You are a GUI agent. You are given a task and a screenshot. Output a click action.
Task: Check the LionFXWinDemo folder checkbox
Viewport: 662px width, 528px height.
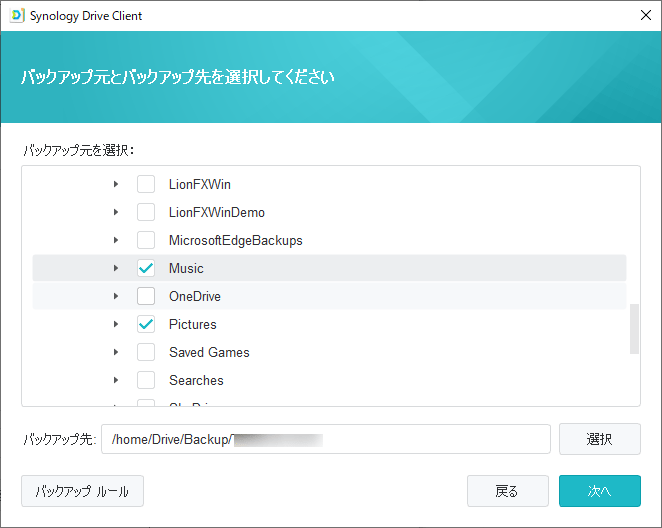146,212
